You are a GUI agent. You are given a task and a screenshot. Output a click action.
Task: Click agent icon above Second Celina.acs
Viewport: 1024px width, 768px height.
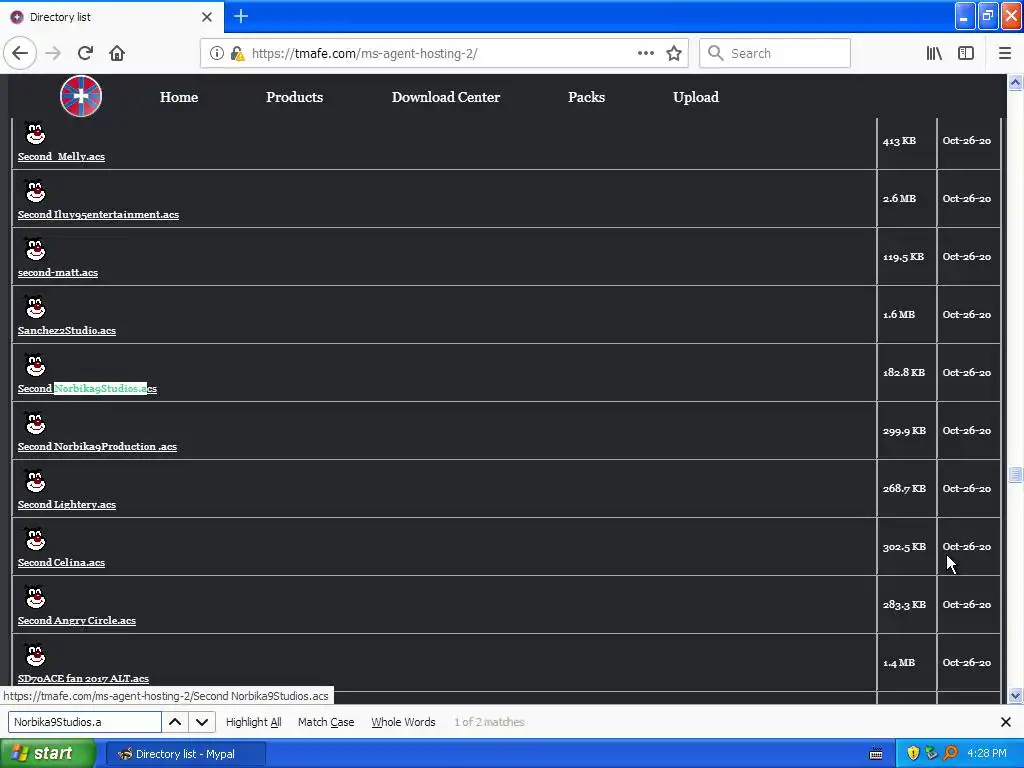[35, 539]
